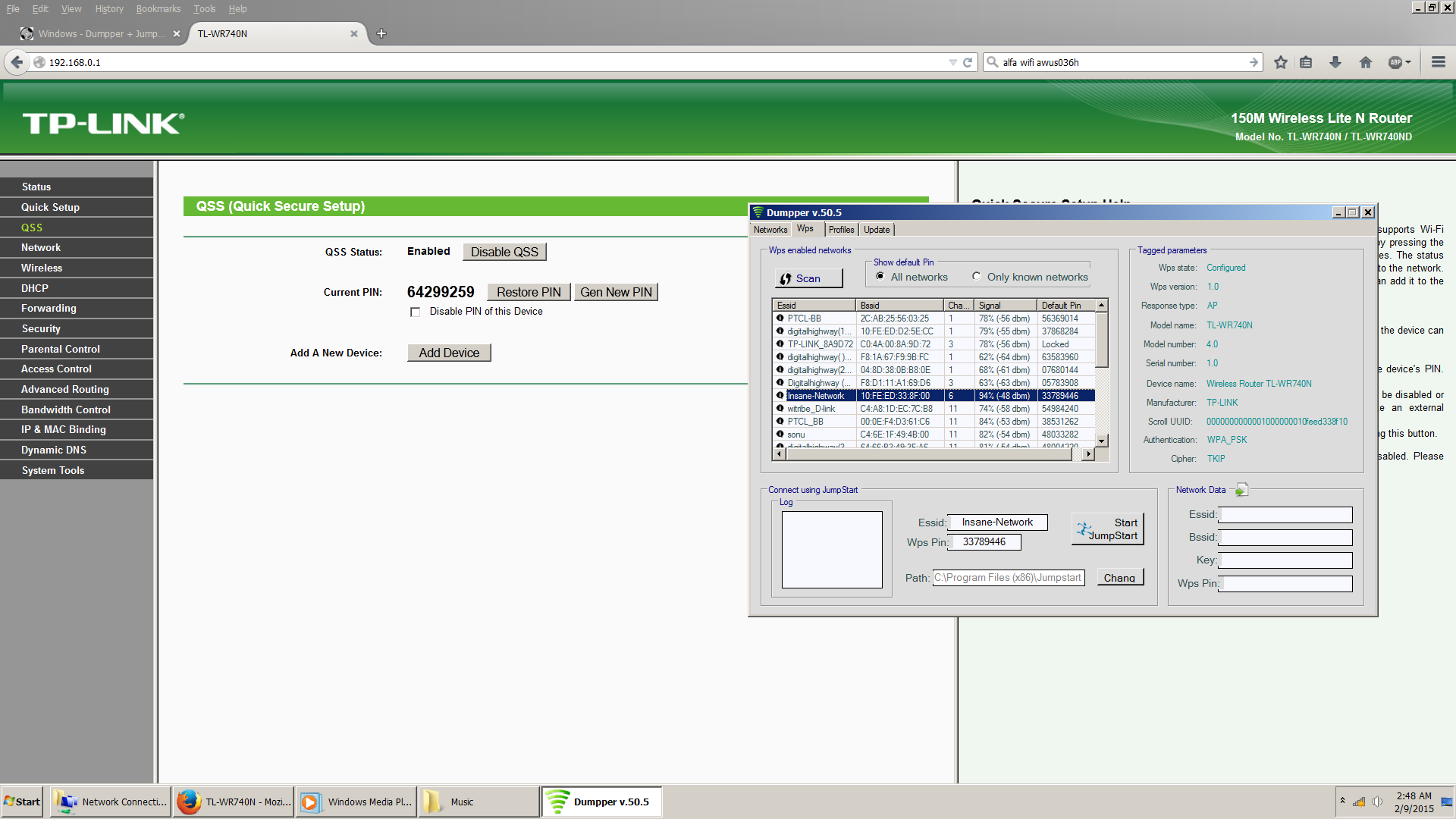Click the browser address bar
1456x819 pixels.
click(493, 62)
